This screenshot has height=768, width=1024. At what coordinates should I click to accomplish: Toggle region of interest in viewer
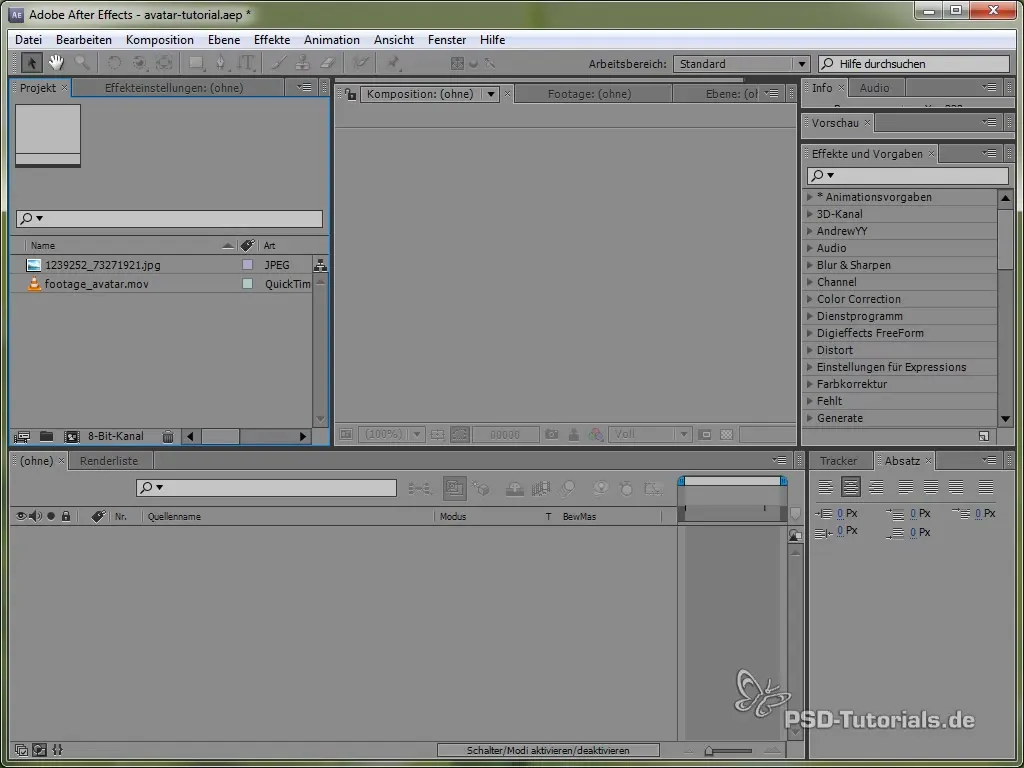click(705, 434)
